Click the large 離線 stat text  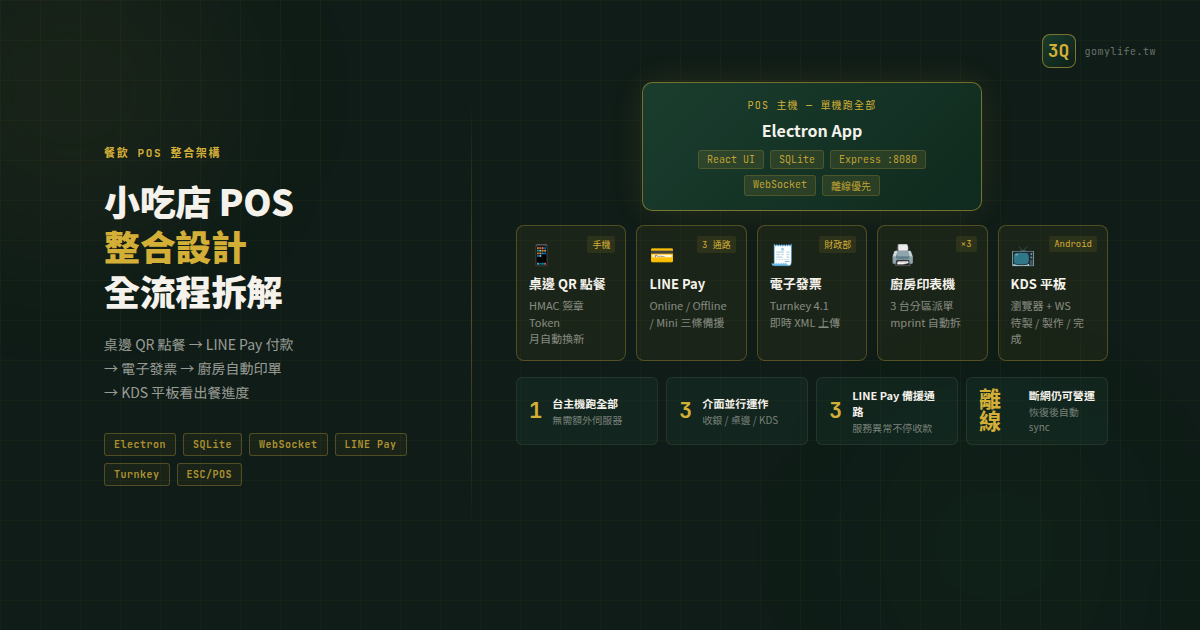pos(990,411)
